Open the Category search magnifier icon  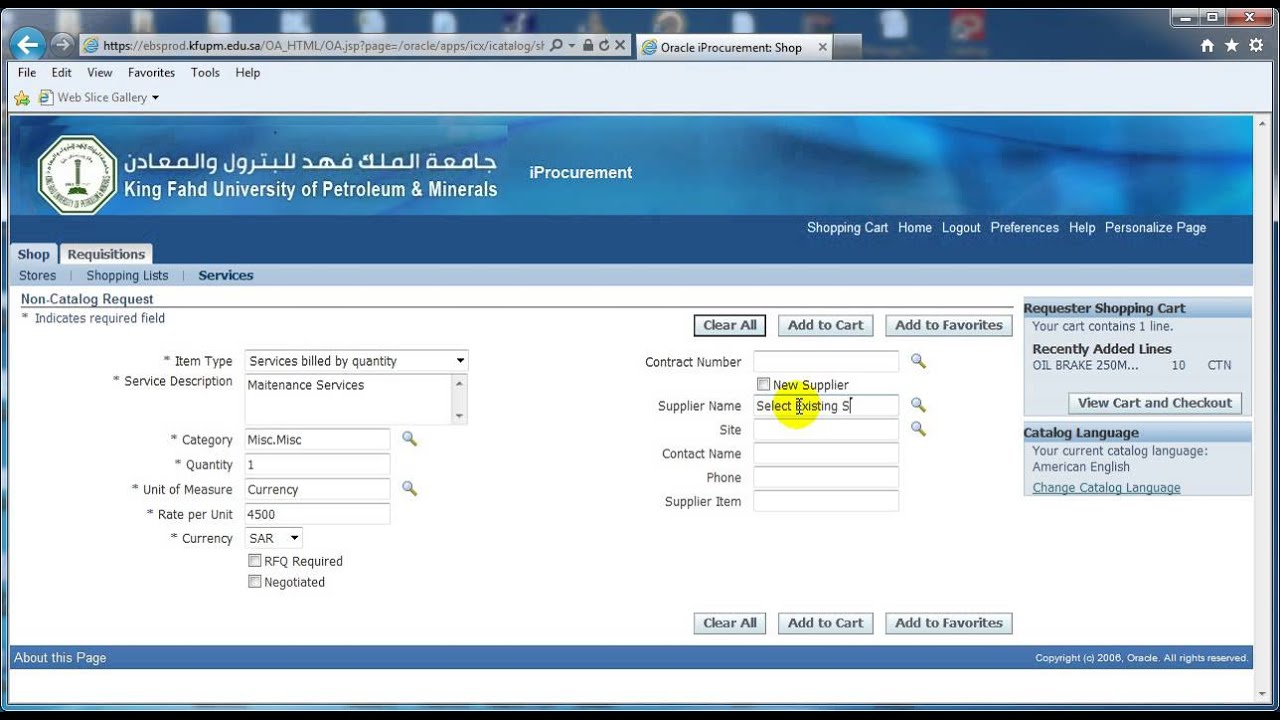point(409,439)
